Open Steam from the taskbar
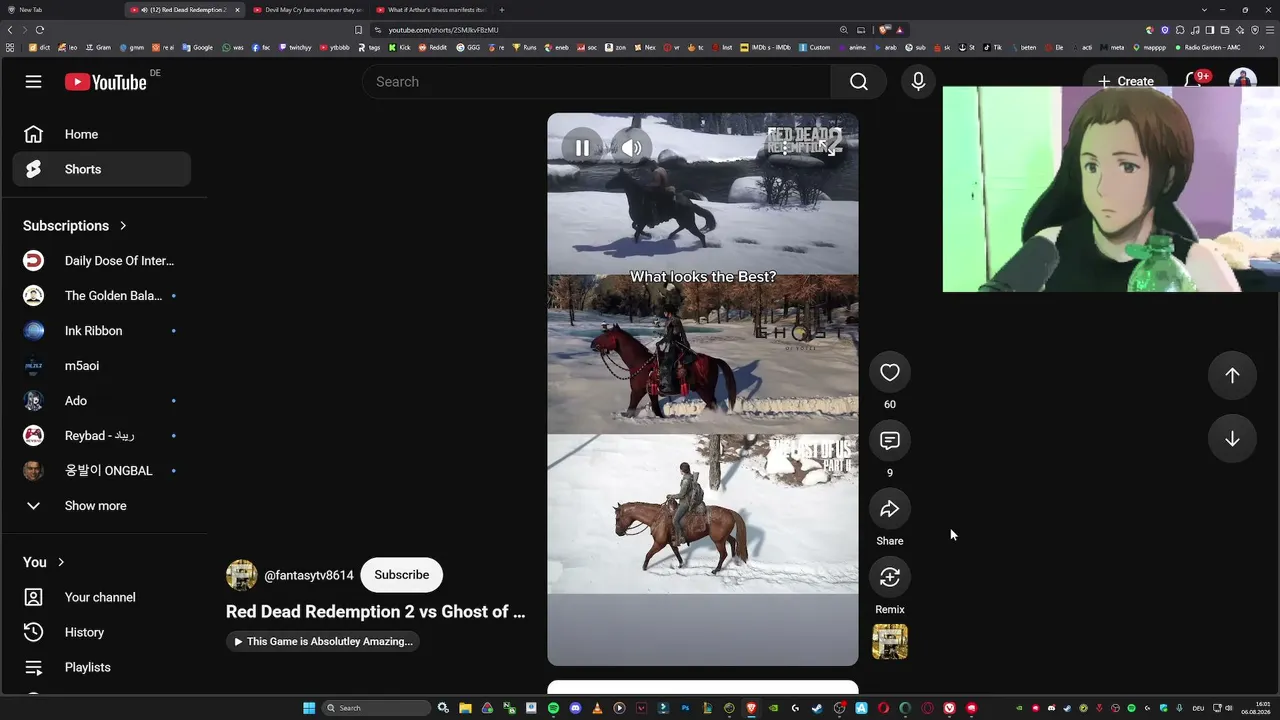 817,708
